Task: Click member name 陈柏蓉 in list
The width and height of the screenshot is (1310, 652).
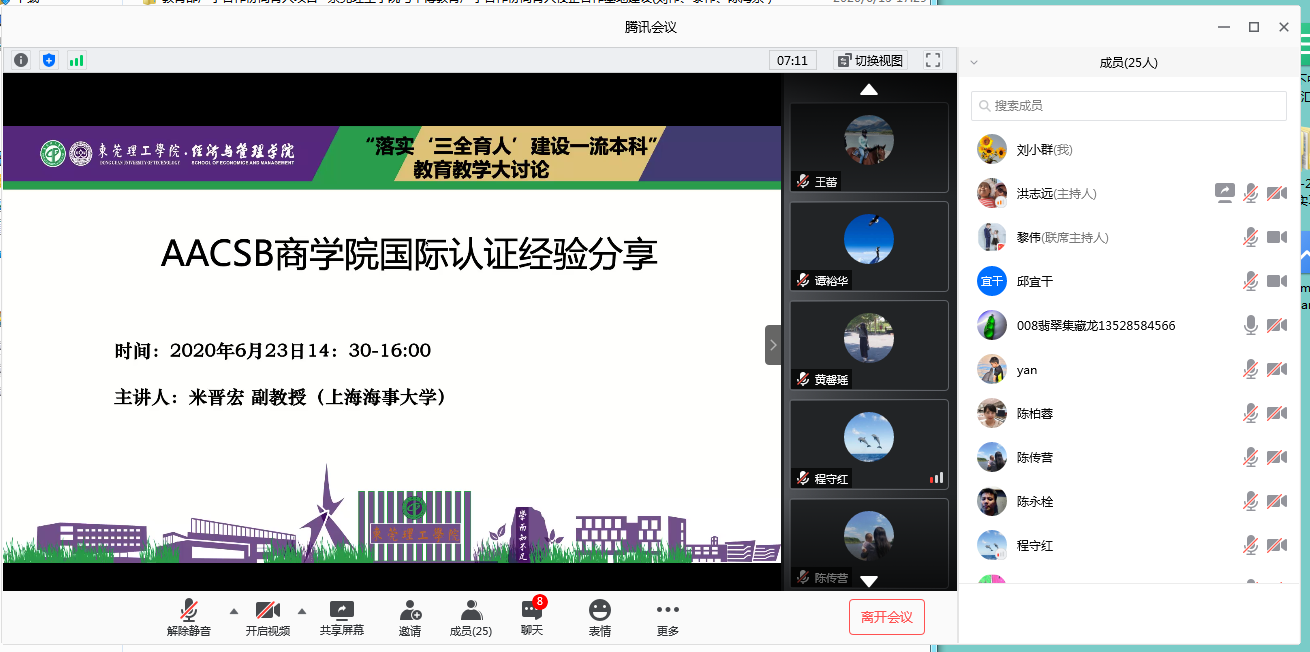Action: click(1035, 414)
